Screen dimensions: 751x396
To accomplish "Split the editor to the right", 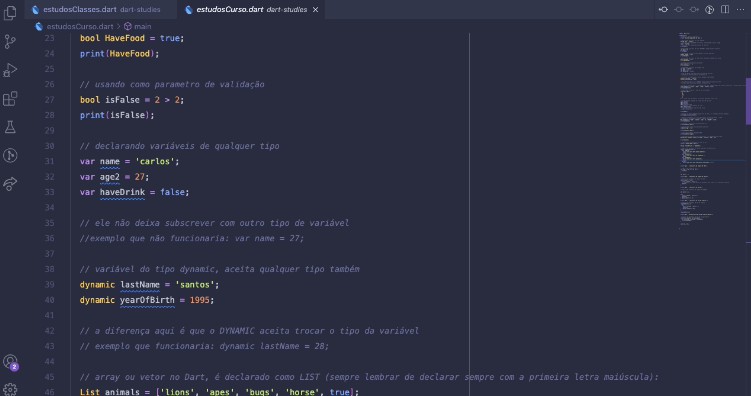I will (725, 10).
